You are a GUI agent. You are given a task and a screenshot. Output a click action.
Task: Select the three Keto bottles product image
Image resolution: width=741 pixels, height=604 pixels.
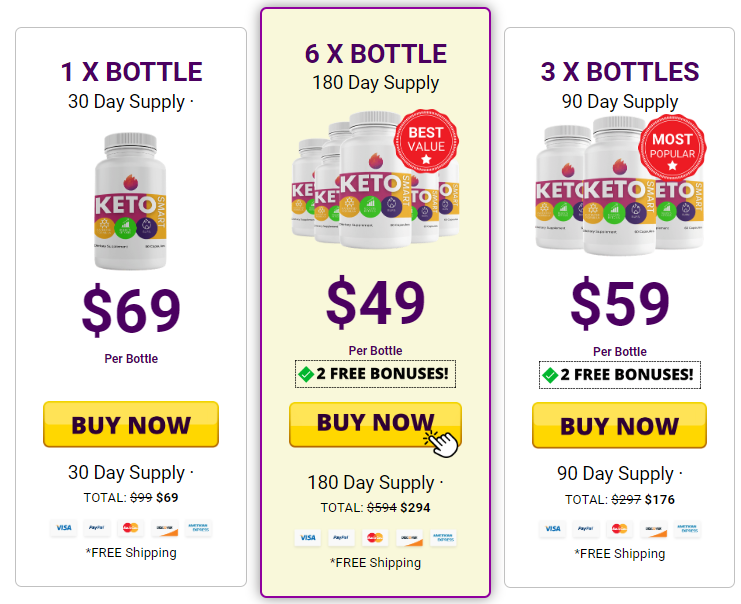(620, 186)
